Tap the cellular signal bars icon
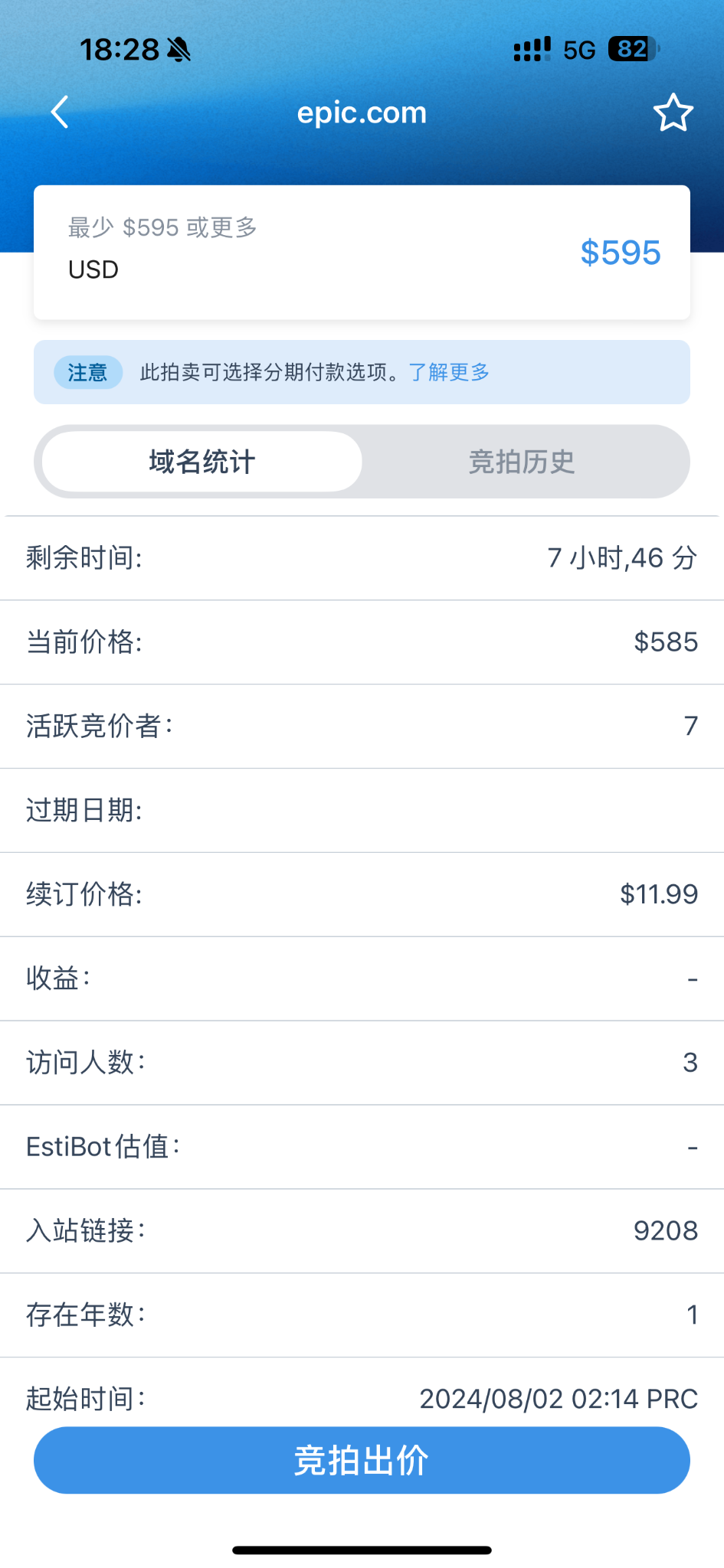Image resolution: width=724 pixels, height=1568 pixels. (x=532, y=50)
